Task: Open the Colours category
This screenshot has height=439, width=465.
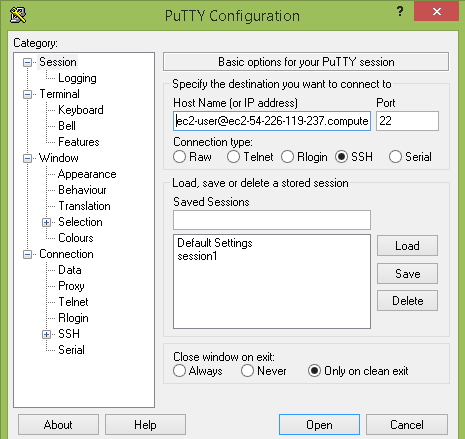Action: (x=76, y=238)
